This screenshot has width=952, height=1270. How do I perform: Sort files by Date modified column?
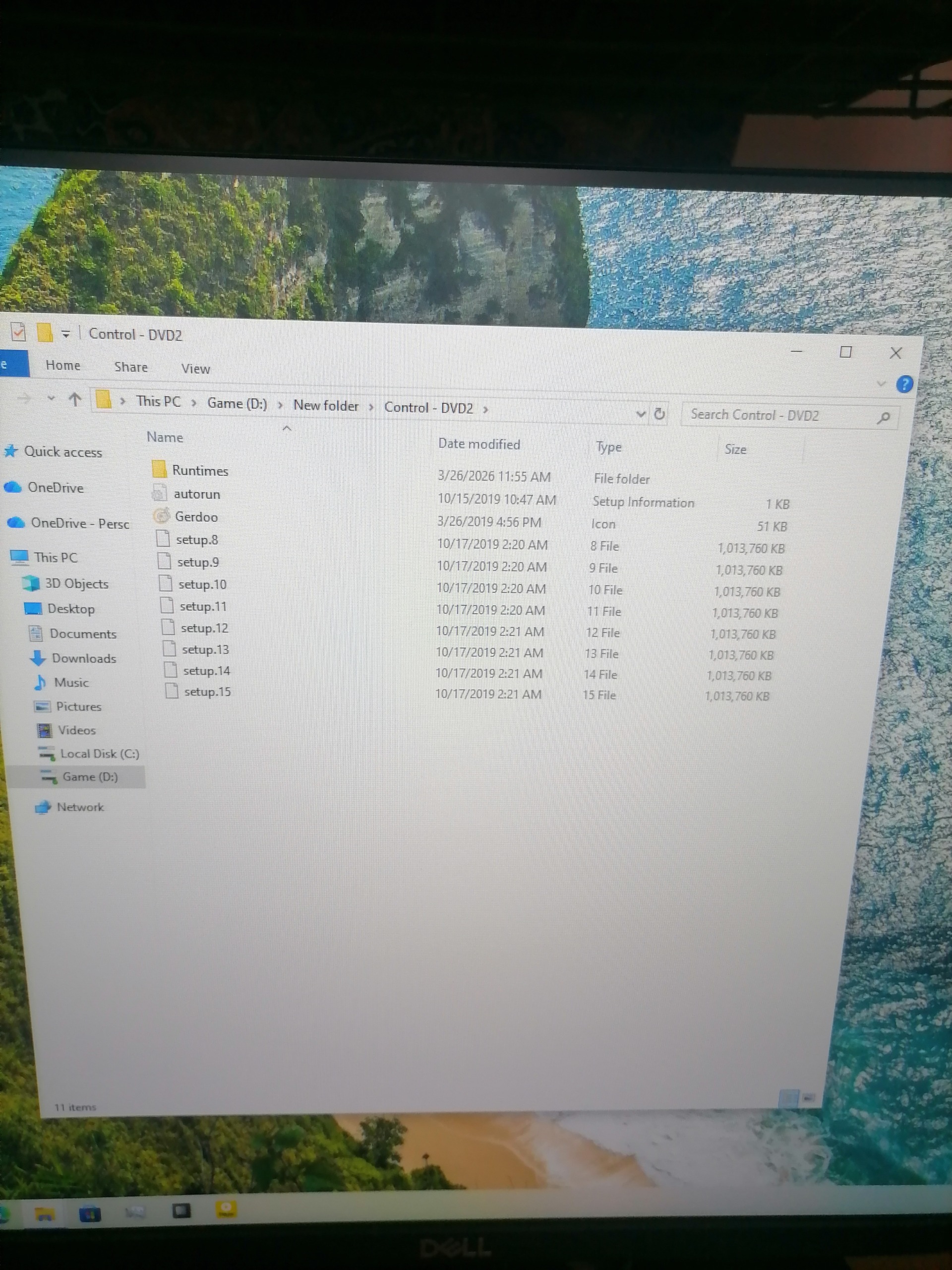(x=479, y=444)
